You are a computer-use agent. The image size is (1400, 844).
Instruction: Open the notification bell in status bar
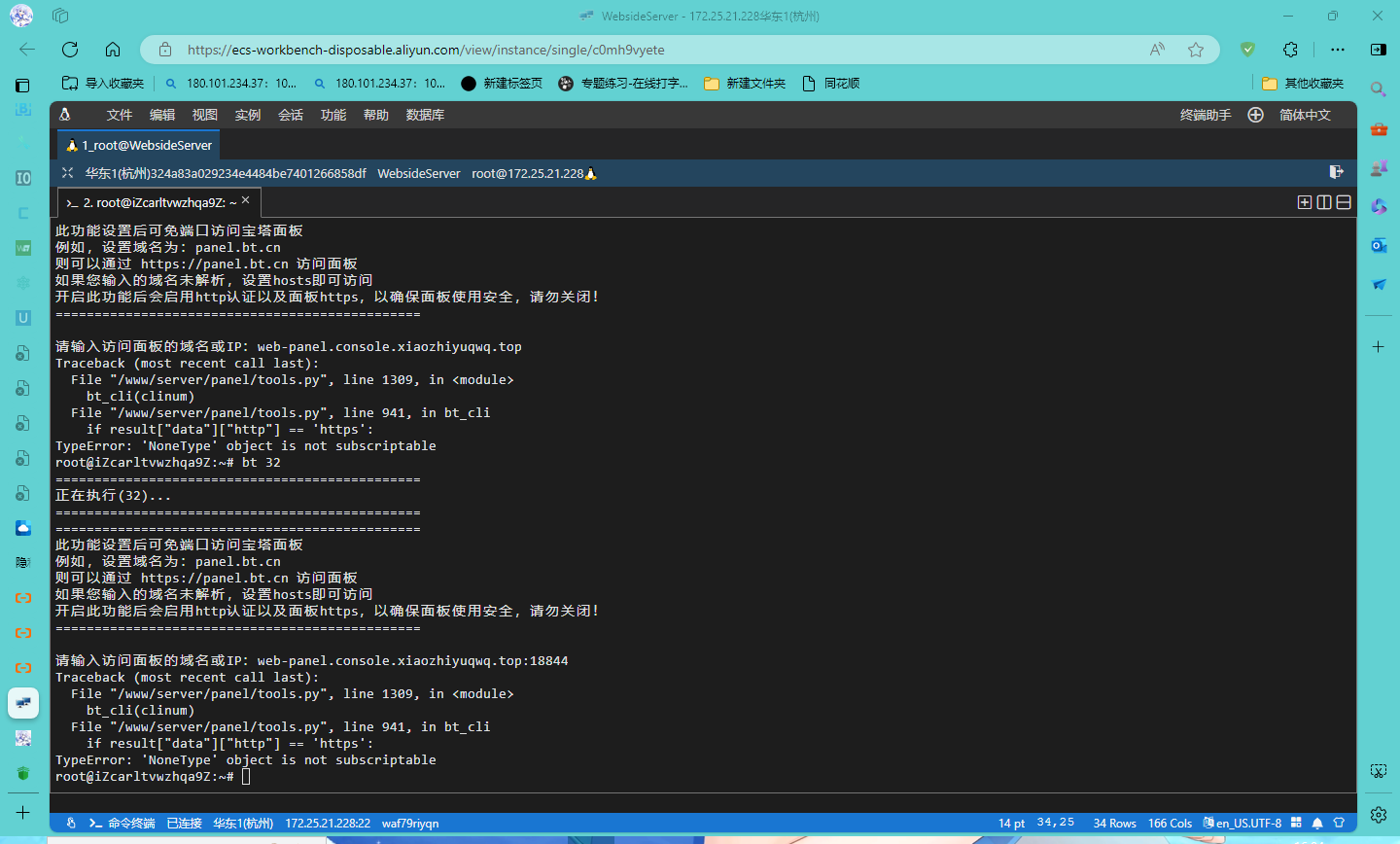pos(1317,824)
